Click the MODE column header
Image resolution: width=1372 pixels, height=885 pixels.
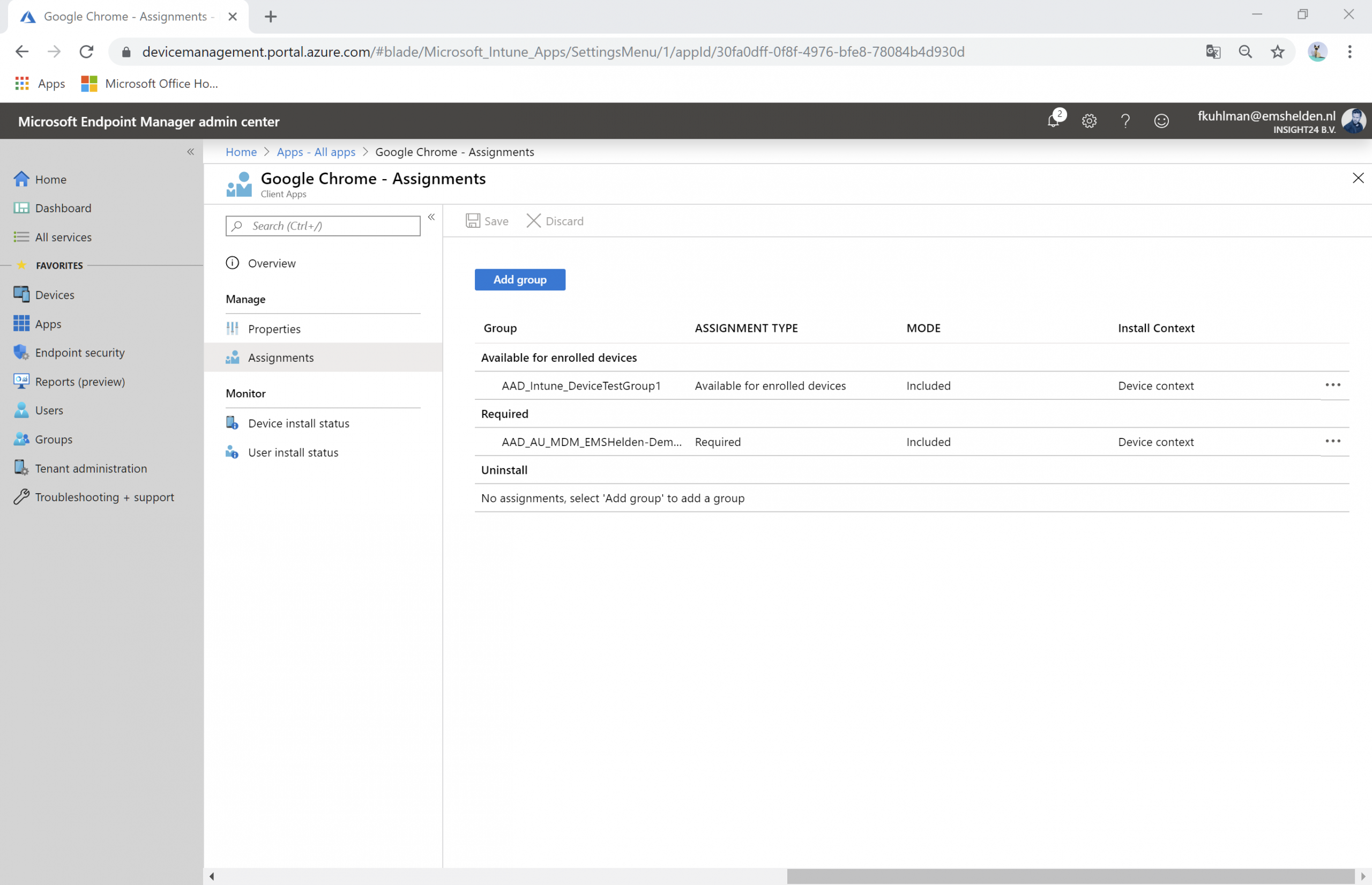923,328
